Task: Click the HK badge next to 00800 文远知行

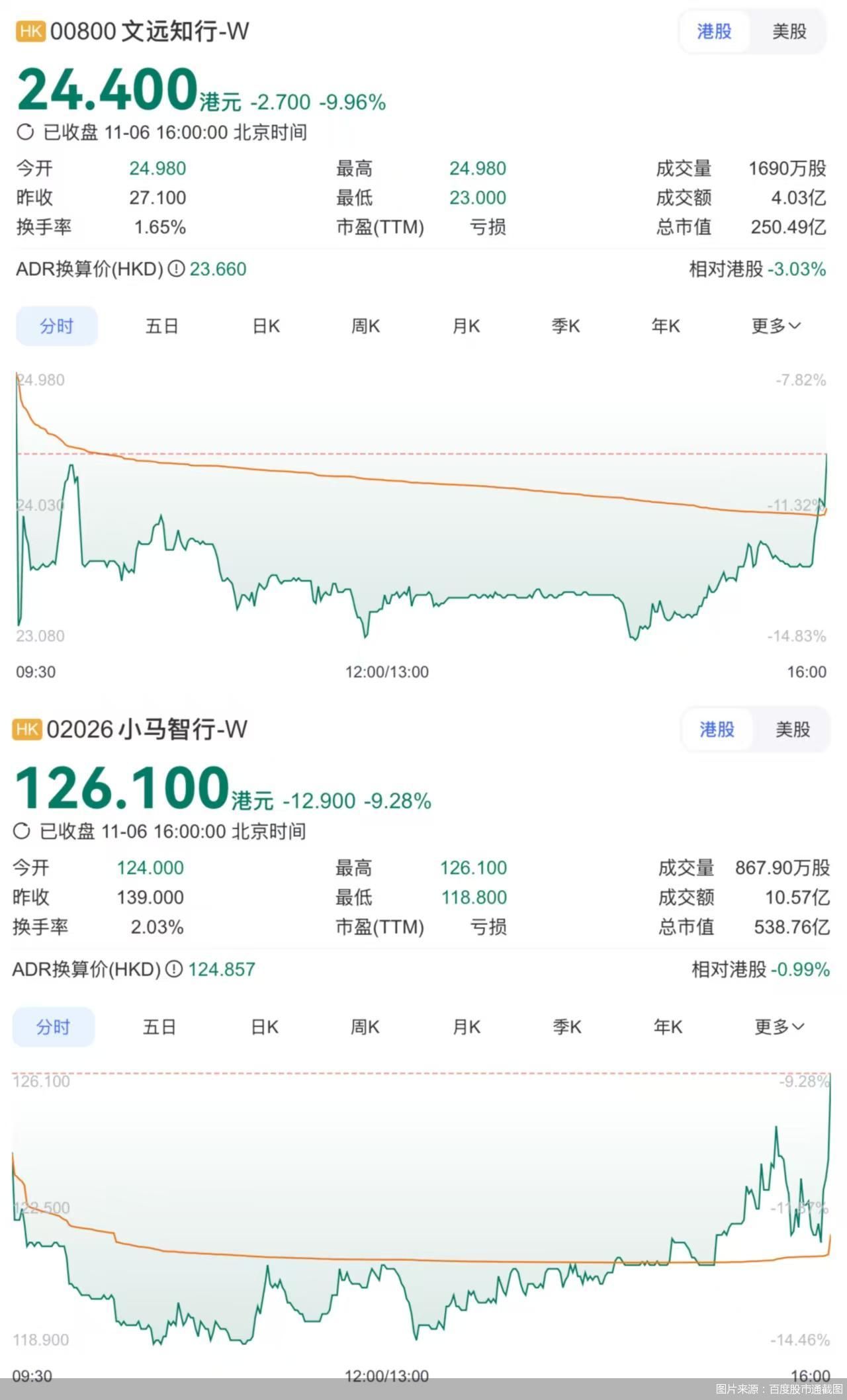Action: click(30, 31)
